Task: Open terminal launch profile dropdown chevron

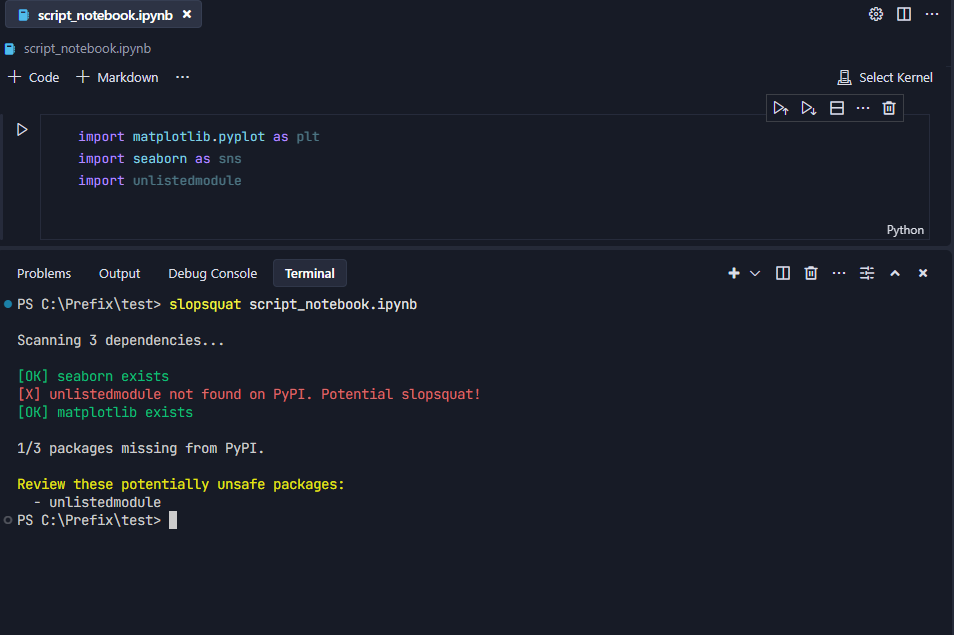Action: (x=754, y=273)
